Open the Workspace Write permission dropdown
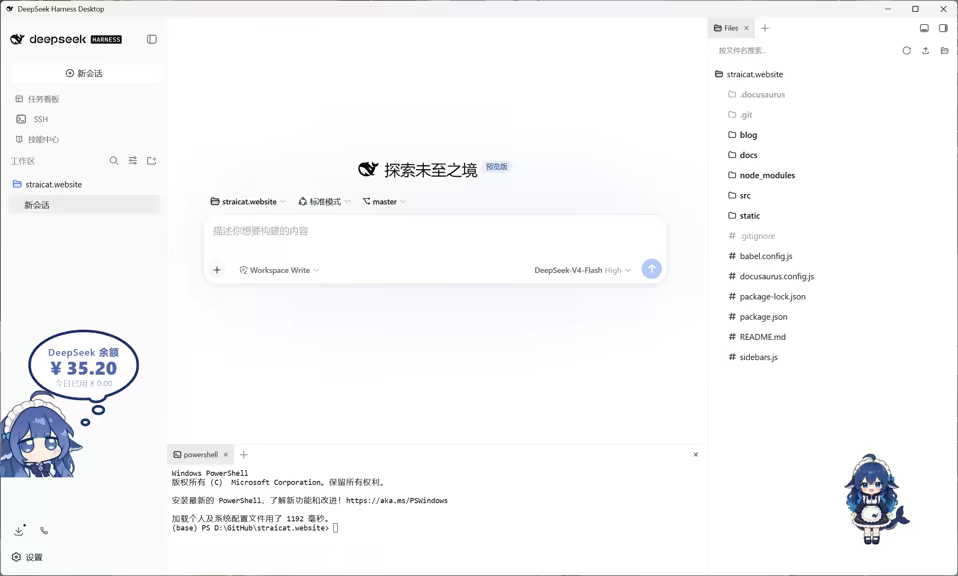The image size is (958, 576). click(x=279, y=270)
